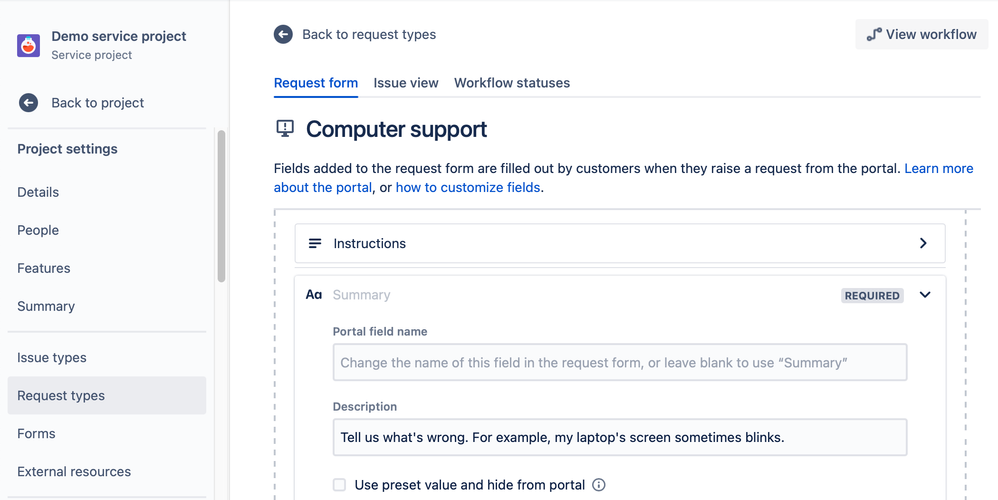Open the Workflow statuses tab
Screen dimensions: 998x500
tap(512, 83)
